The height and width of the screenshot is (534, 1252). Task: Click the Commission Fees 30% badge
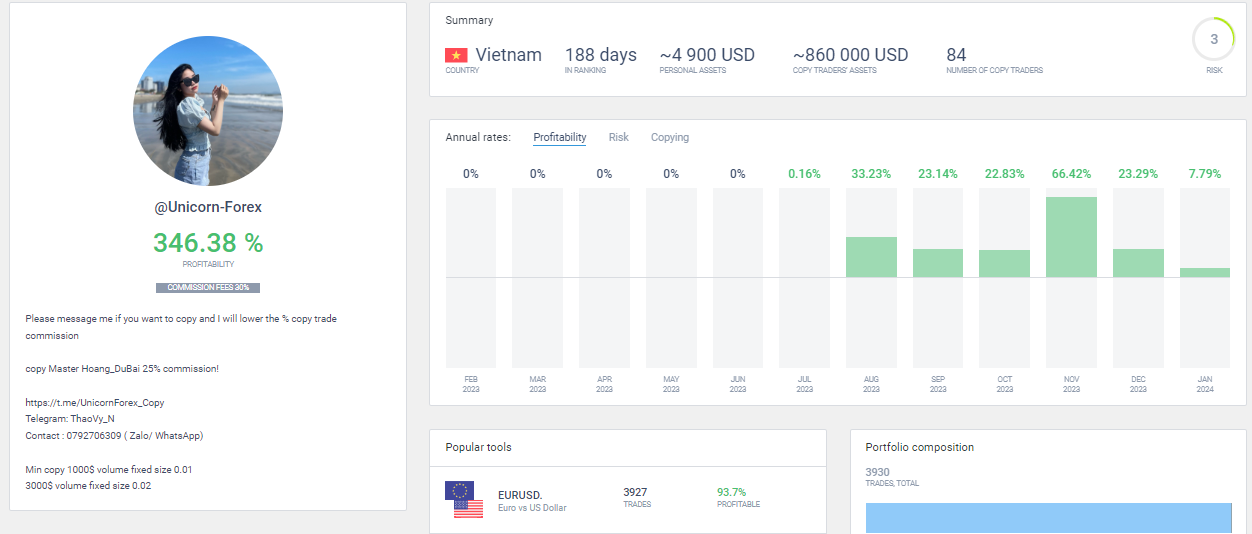208,288
